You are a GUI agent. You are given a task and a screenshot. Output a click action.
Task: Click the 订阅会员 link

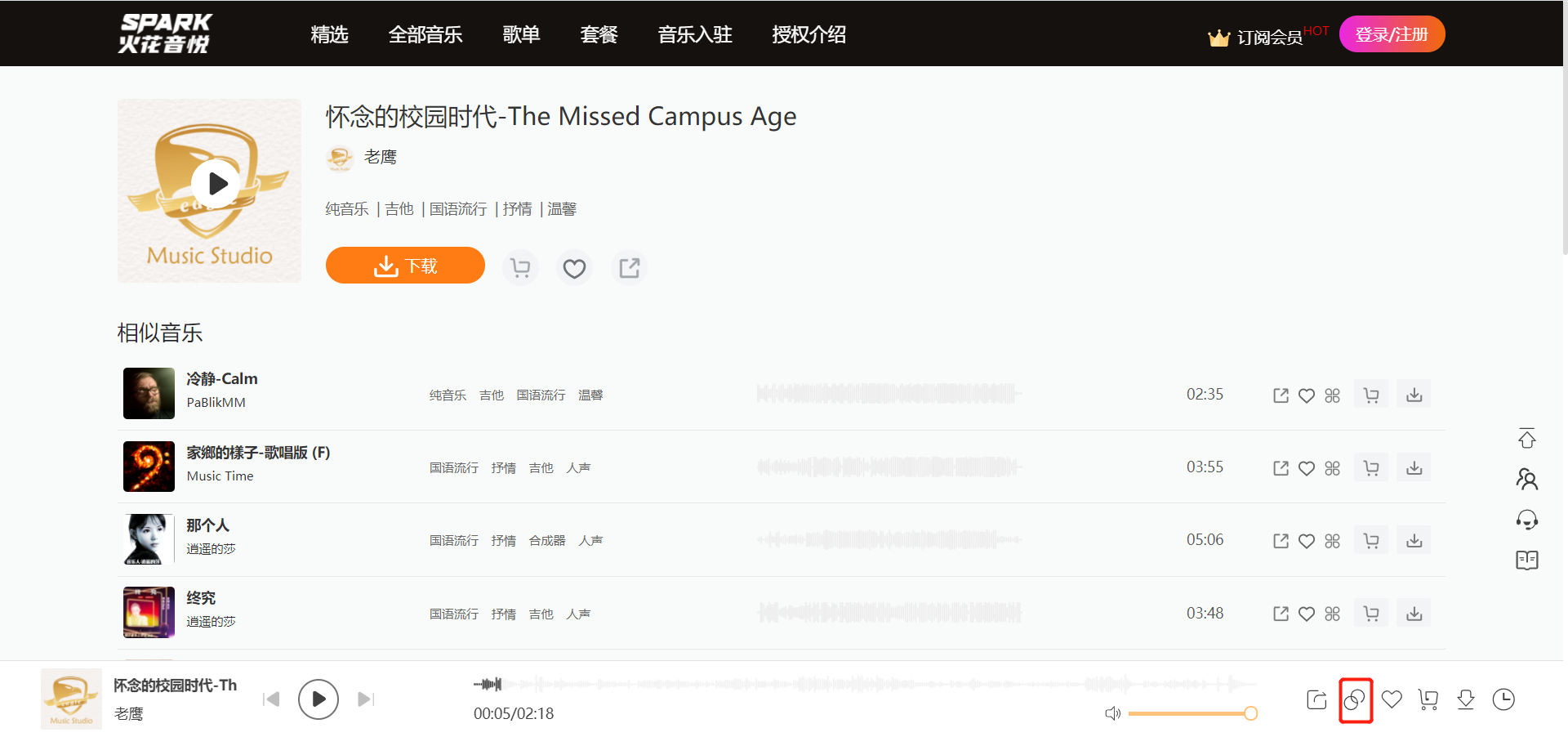click(x=1268, y=38)
